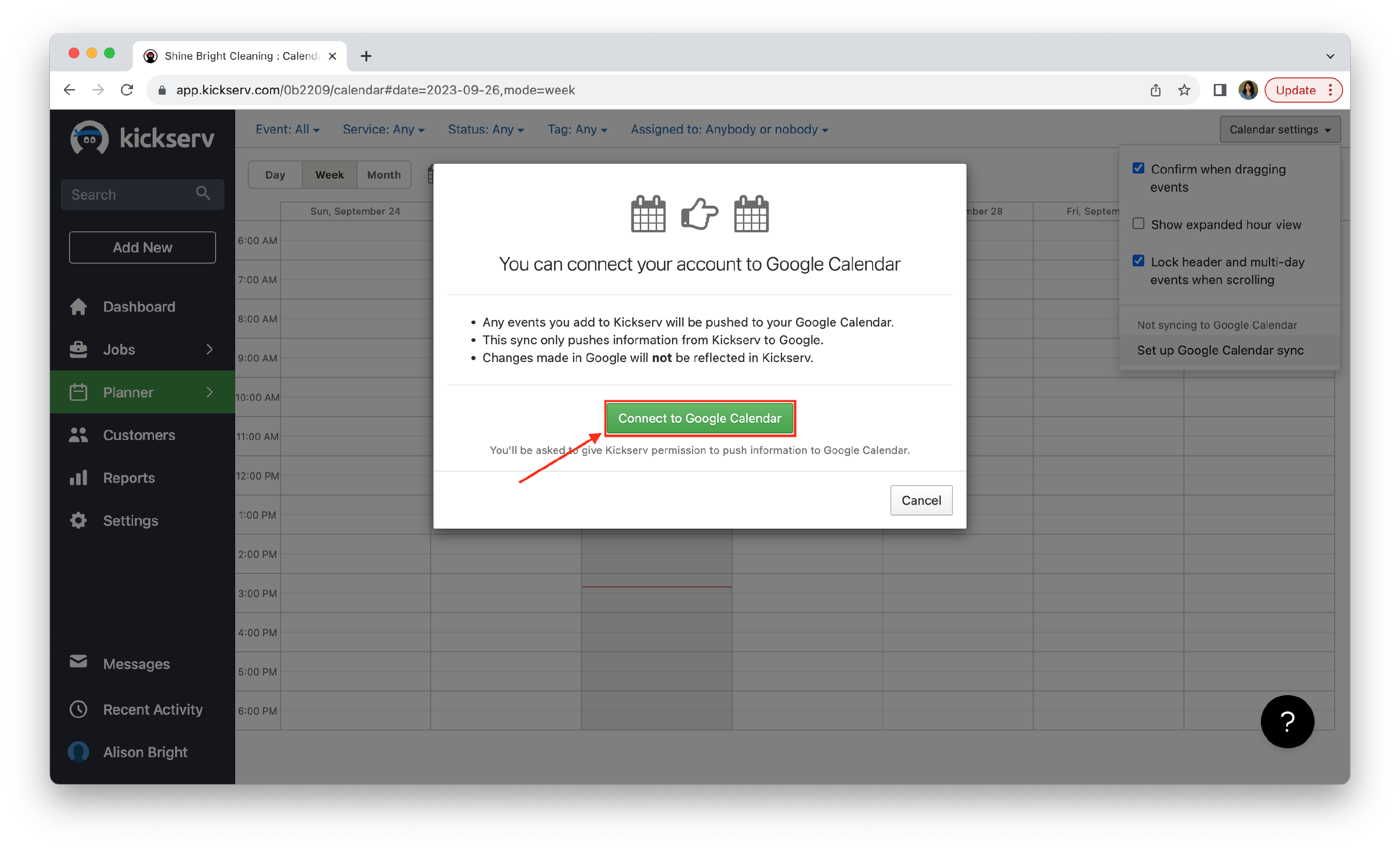Click the Recent Activity clock icon
1400x850 pixels.
click(78, 709)
